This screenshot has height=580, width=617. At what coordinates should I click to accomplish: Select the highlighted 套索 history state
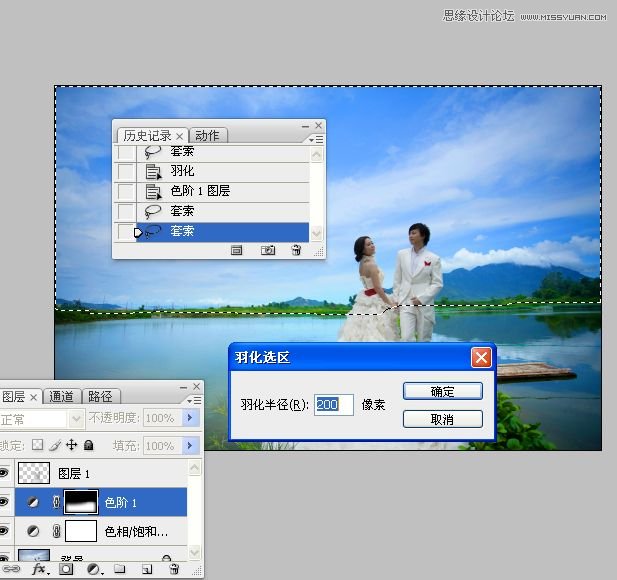tap(222, 232)
